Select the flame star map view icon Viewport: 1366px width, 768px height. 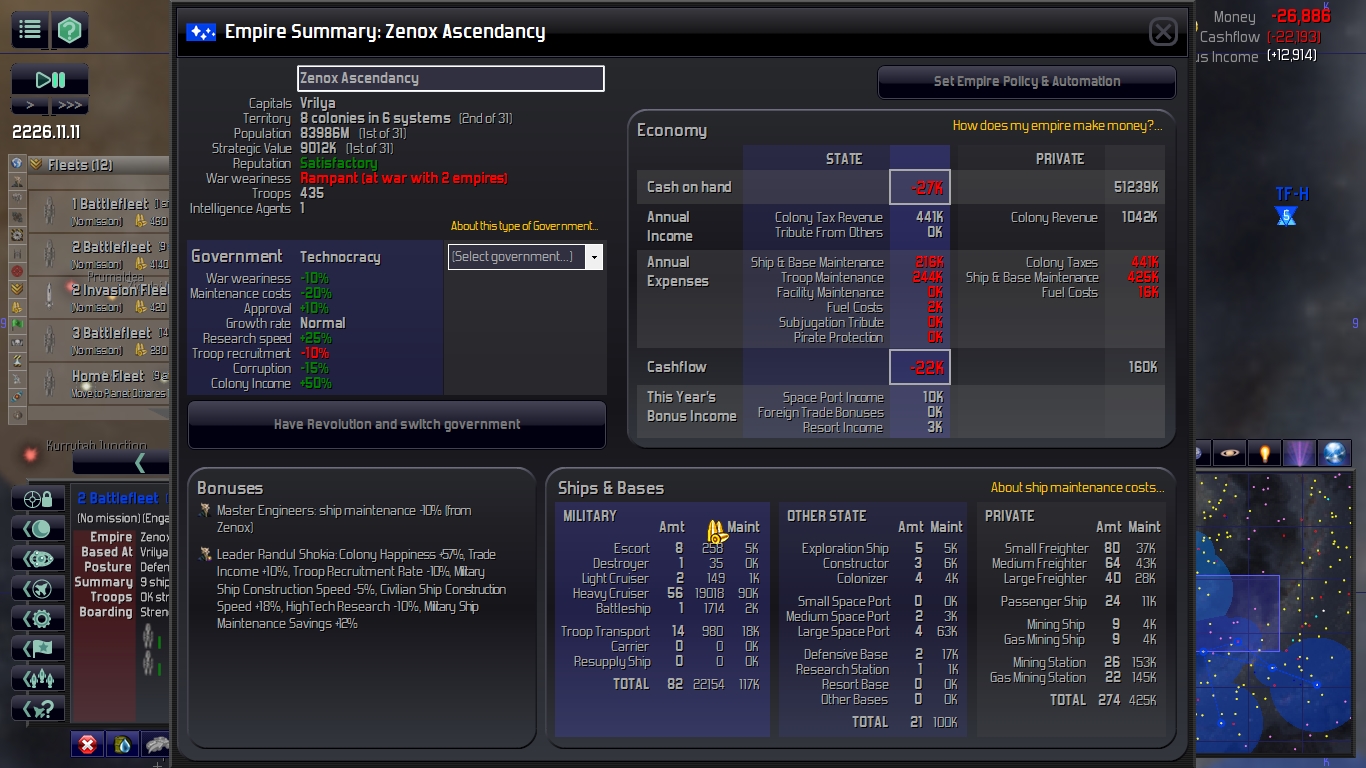[x=1265, y=453]
